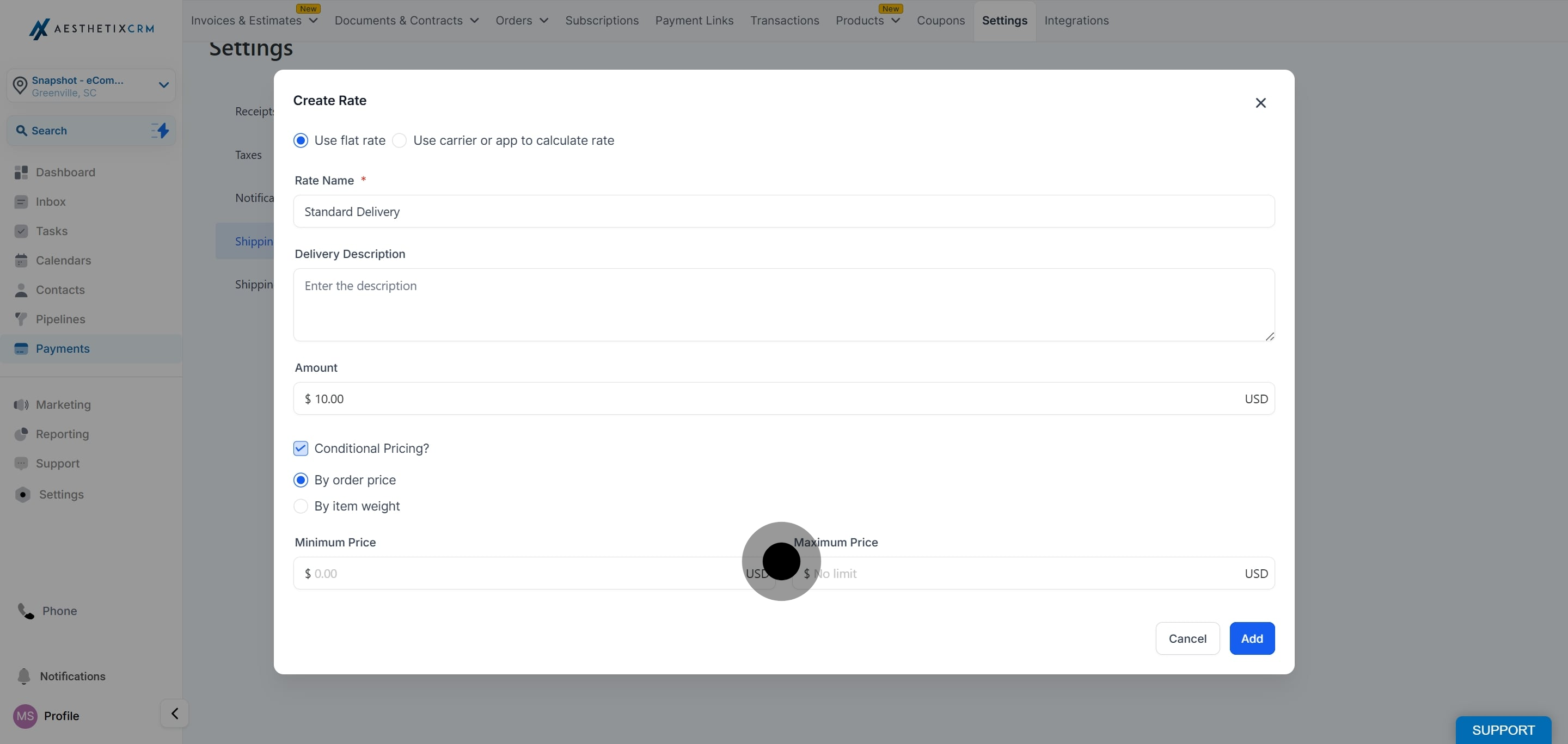1568x744 pixels.
Task: Switch to the Transactions tab
Action: [785, 20]
